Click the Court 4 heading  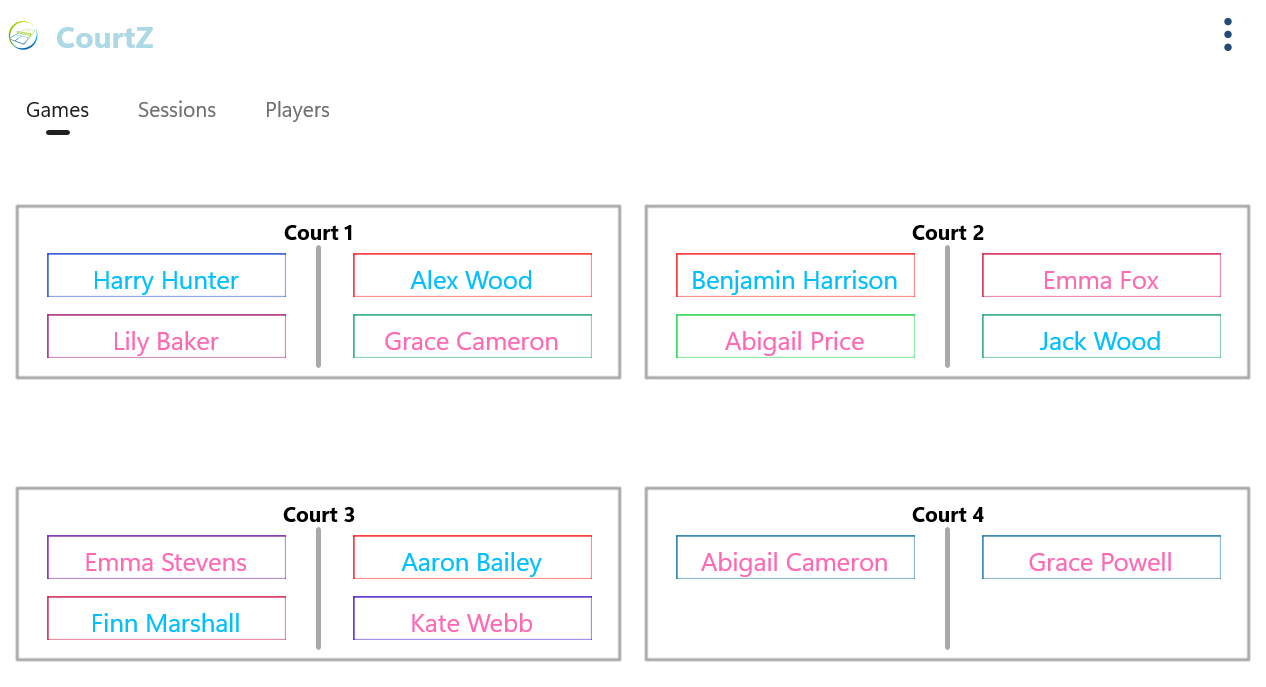click(x=948, y=515)
